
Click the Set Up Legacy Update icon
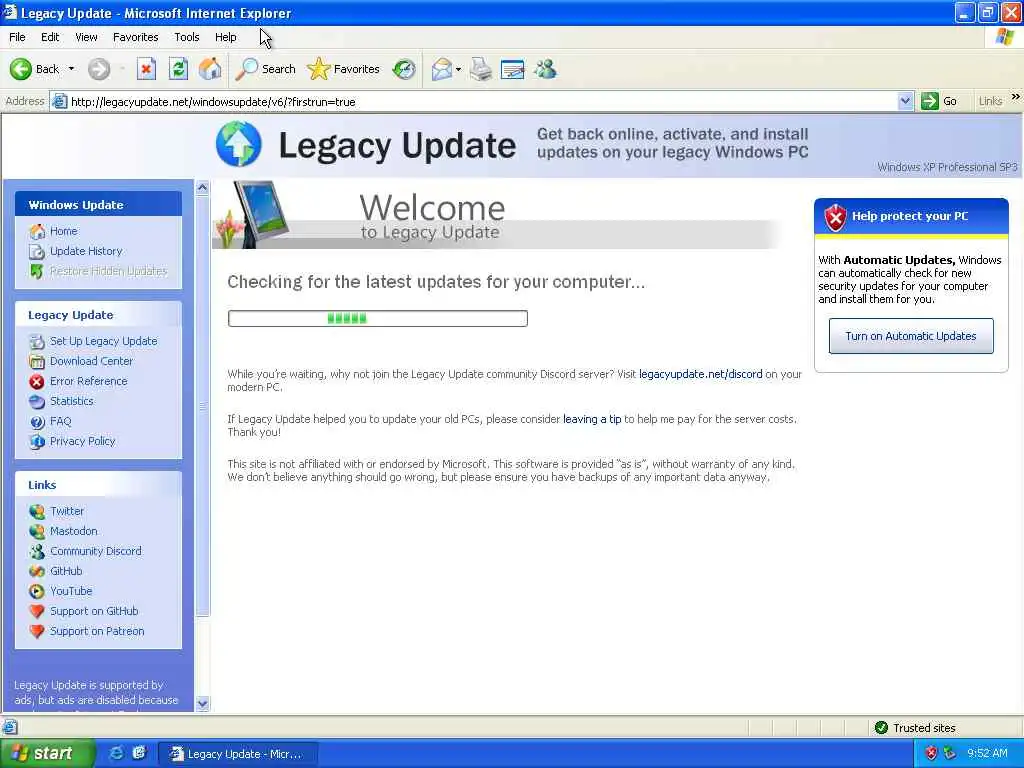tap(37, 341)
